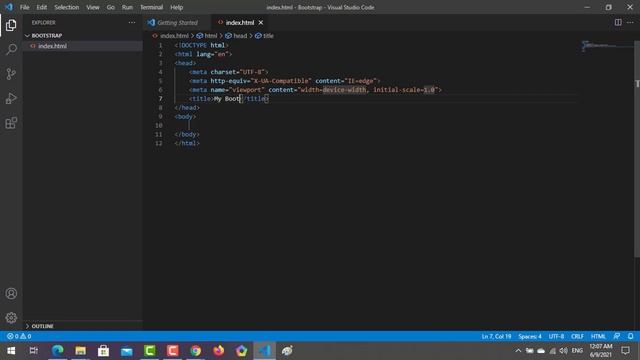Open the Accounts menu icon
640x360 pixels.
[x=11, y=293]
